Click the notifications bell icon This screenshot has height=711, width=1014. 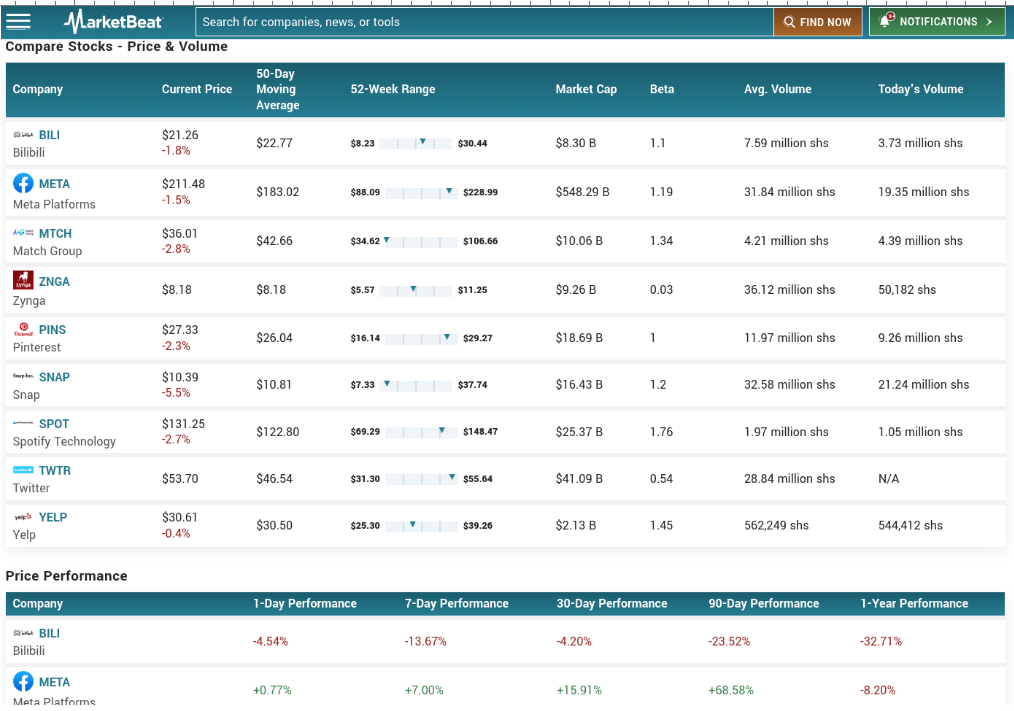click(885, 21)
